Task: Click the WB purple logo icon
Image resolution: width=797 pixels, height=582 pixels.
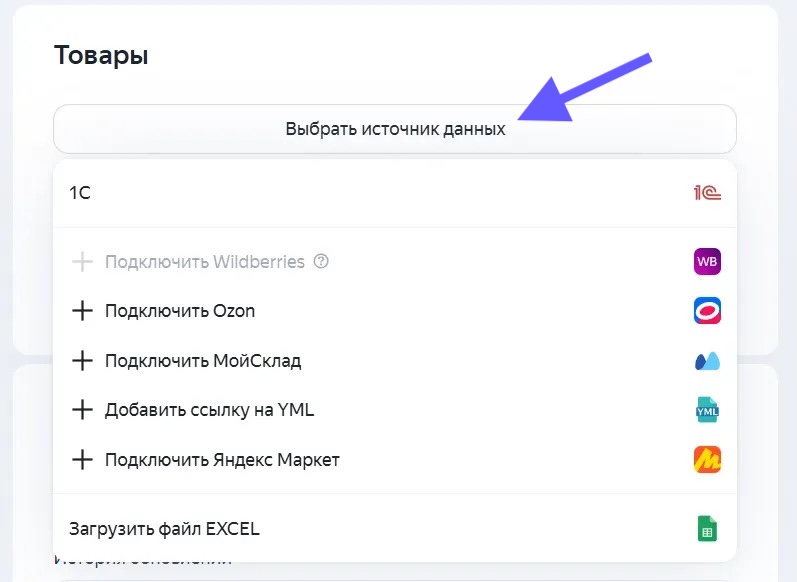Action: point(707,262)
